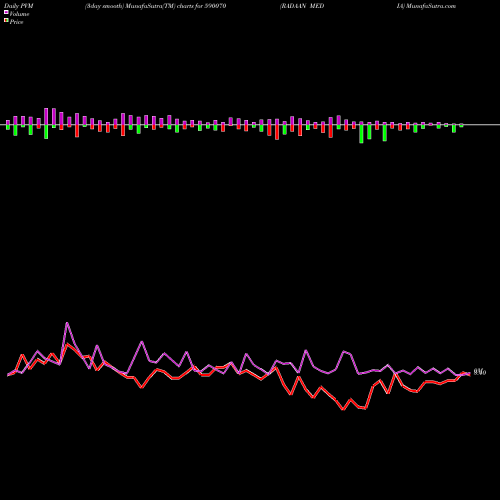Click the tallest peak of the magenta volume line
Viewport: 500px width, 500px height.
pos(67,323)
